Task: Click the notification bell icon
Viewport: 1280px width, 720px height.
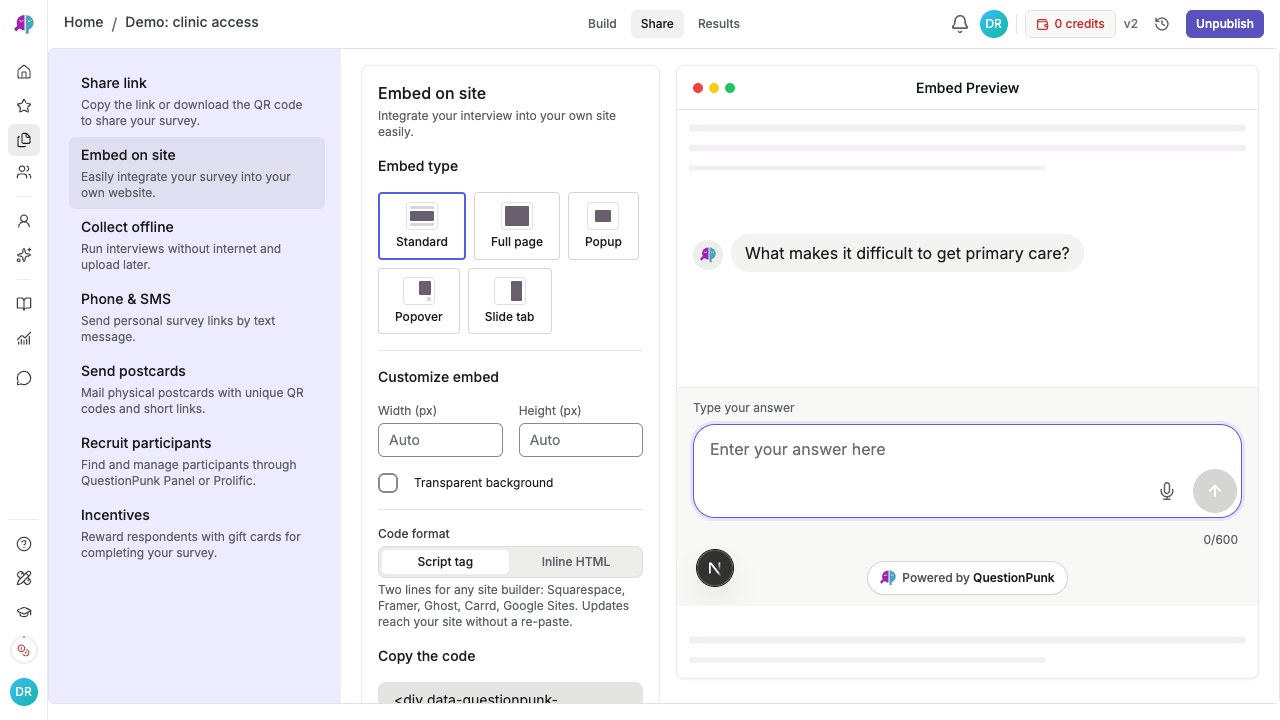Action: pyautogui.click(x=960, y=24)
